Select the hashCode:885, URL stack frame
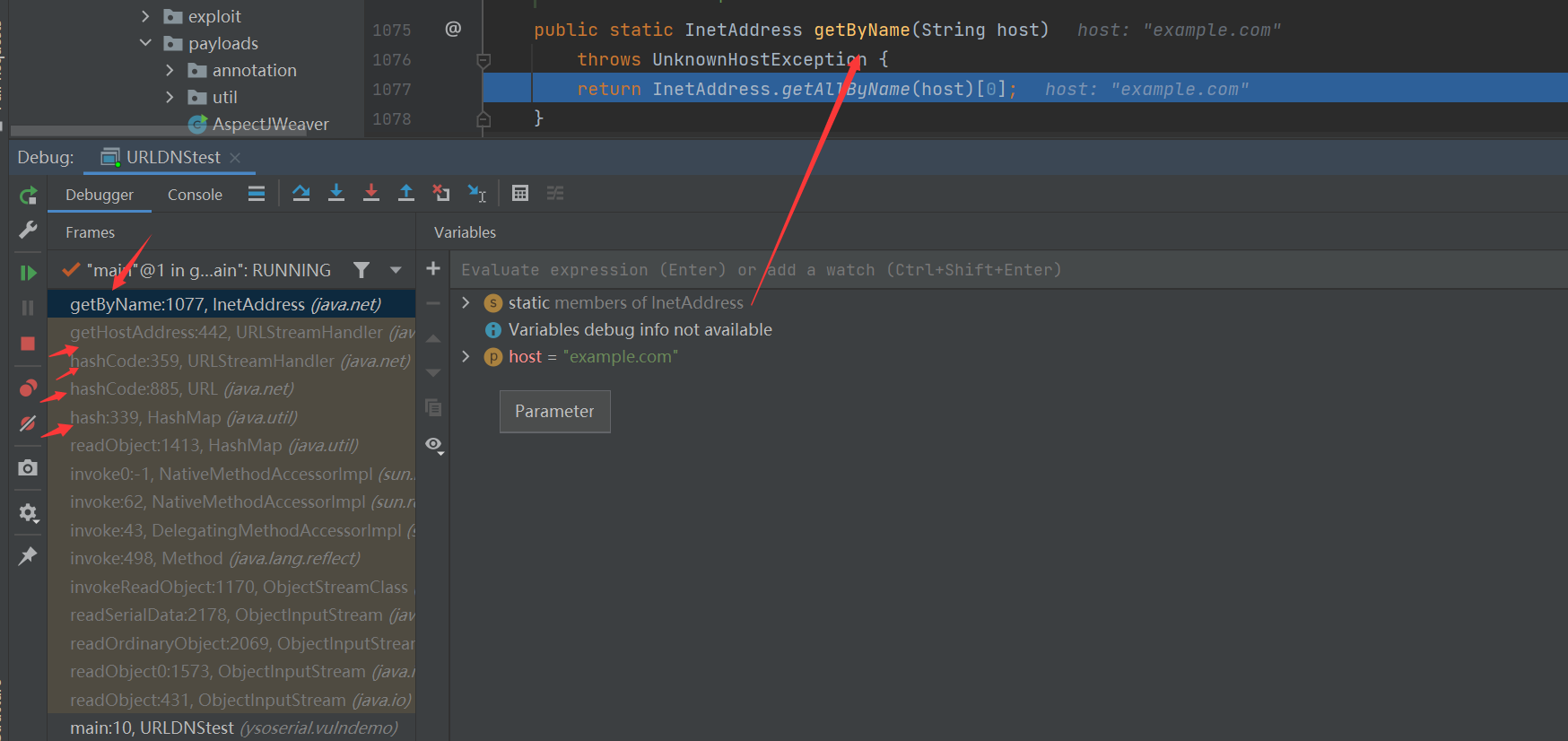1568x741 pixels. [x=182, y=389]
